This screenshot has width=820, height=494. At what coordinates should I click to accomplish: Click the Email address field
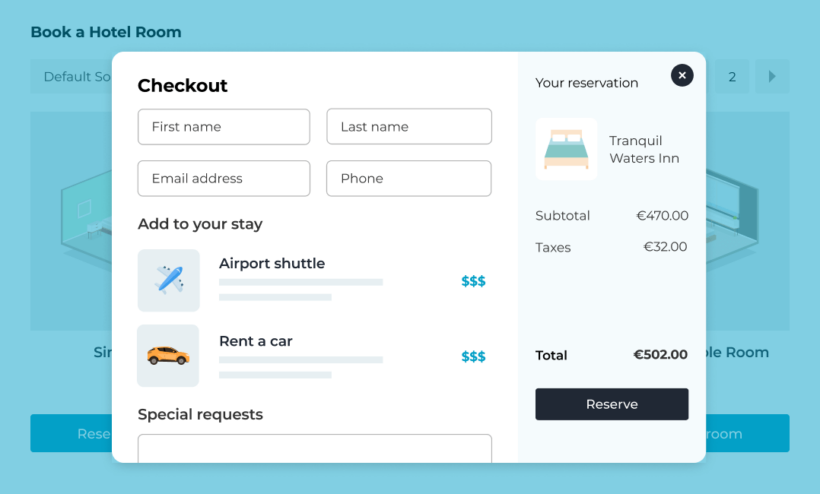(x=224, y=179)
